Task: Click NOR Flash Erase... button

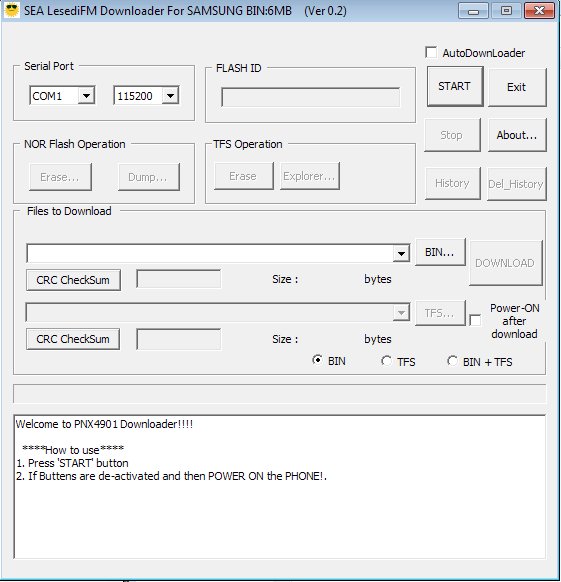Action: point(60,177)
